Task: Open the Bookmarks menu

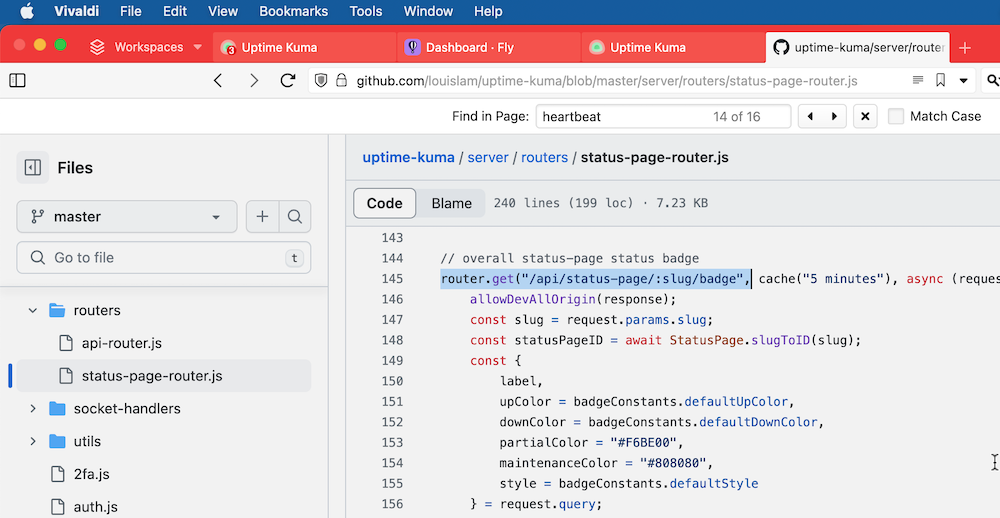Action: coord(293,11)
